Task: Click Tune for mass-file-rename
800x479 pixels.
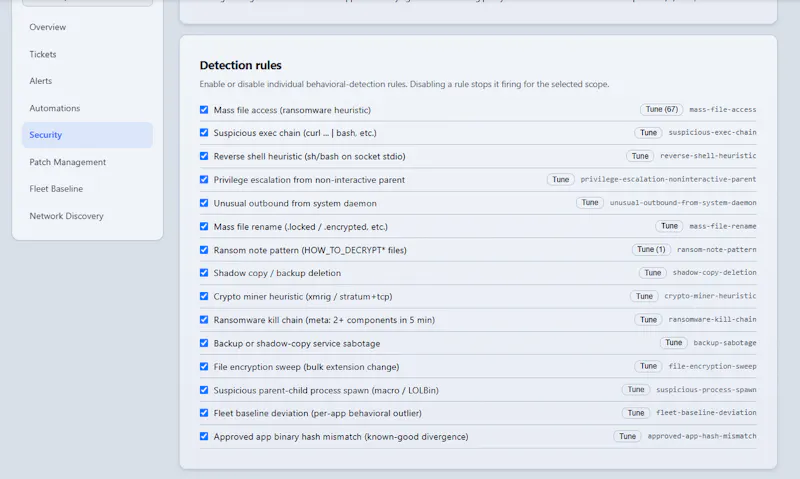Action: point(669,226)
